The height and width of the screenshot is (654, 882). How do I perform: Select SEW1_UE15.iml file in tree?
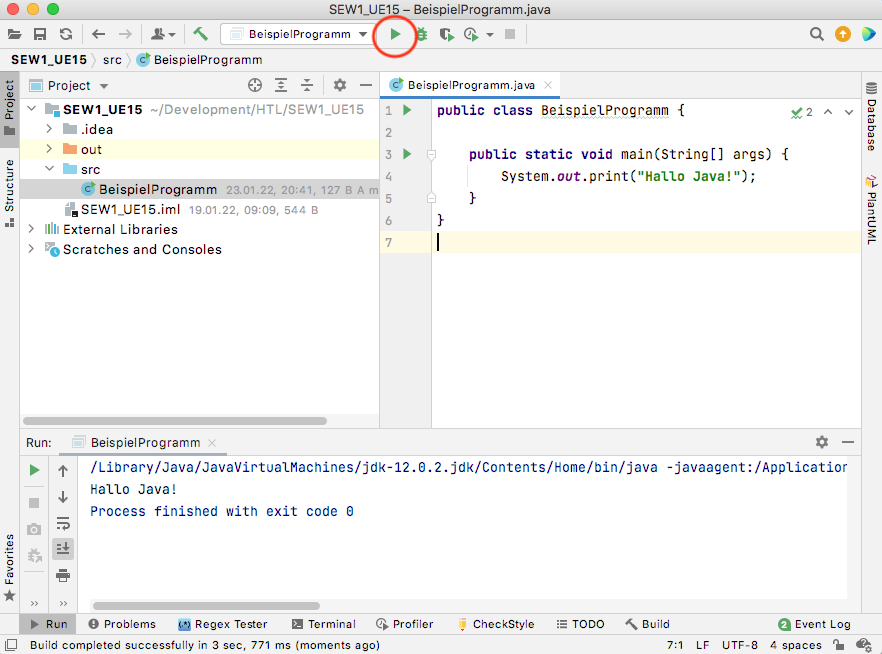pyautogui.click(x=200, y=210)
